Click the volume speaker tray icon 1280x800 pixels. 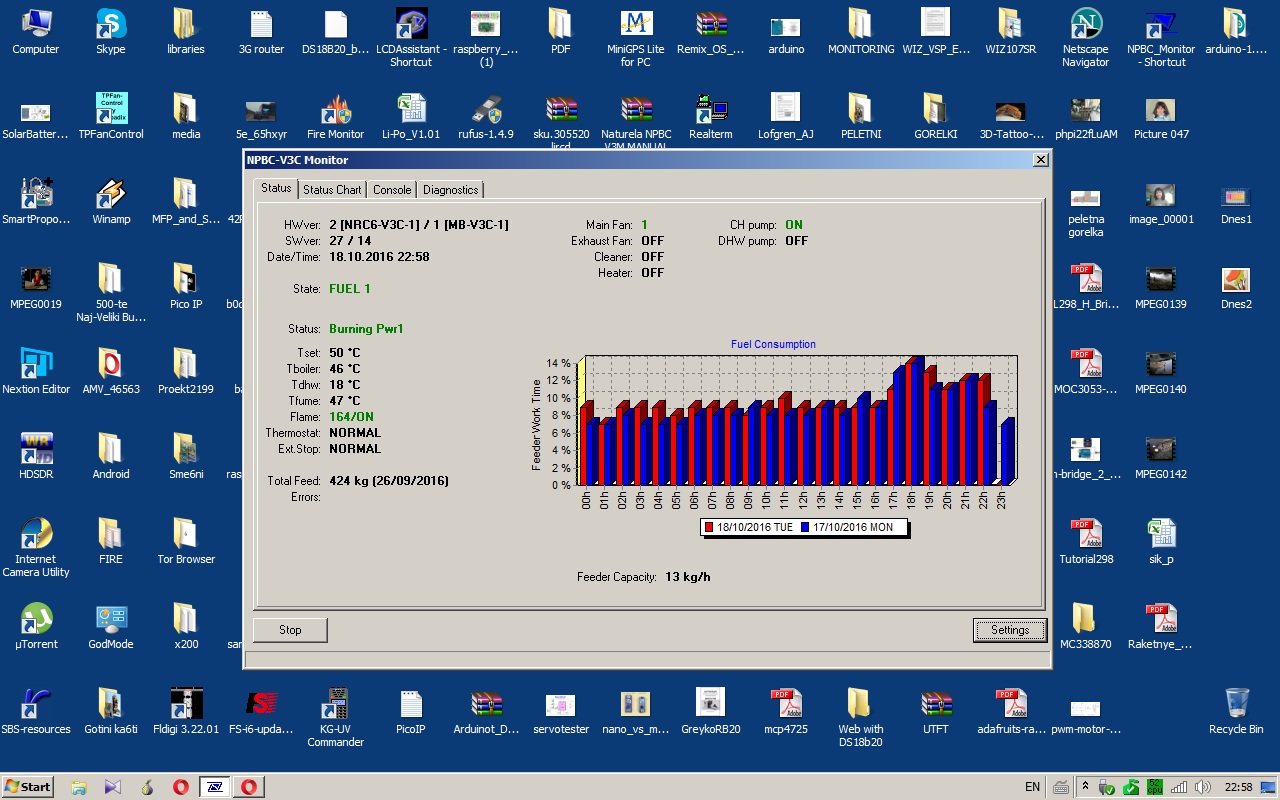point(1203,787)
